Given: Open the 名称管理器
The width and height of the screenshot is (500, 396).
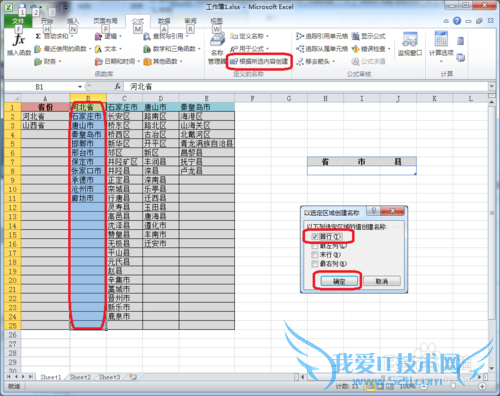Looking at the screenshot, I should point(217,49).
